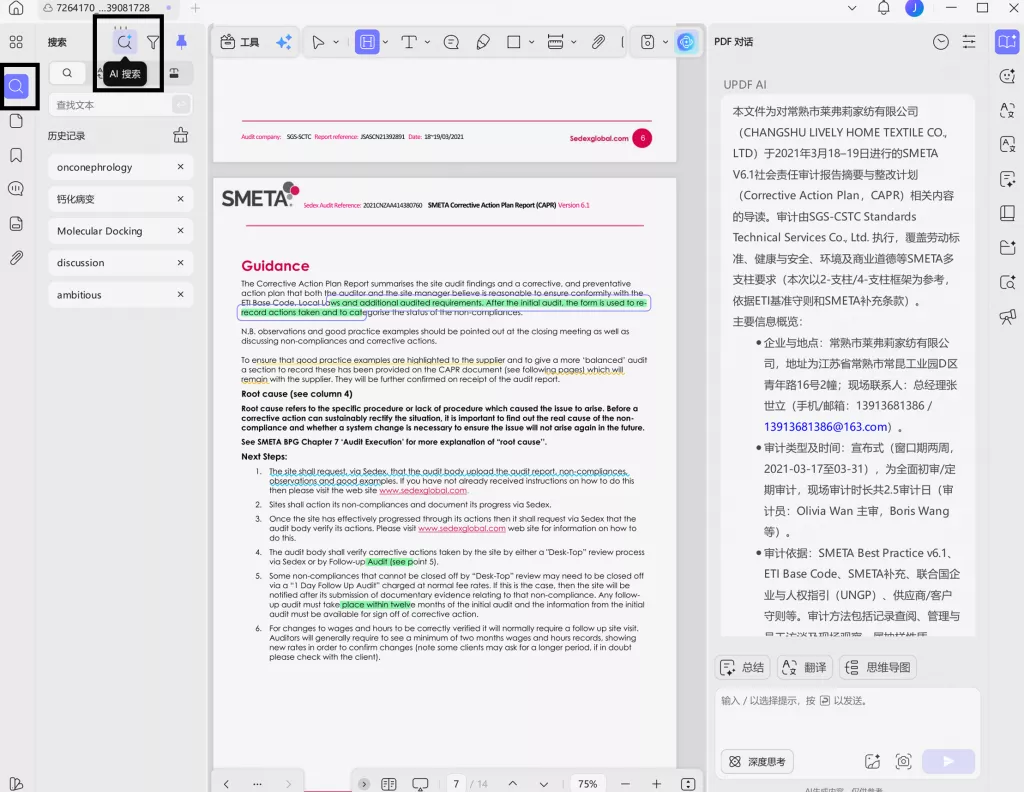The width and height of the screenshot is (1024, 792).
Task: Click the AI sparkle icon in toolbar
Action: [x=284, y=42]
